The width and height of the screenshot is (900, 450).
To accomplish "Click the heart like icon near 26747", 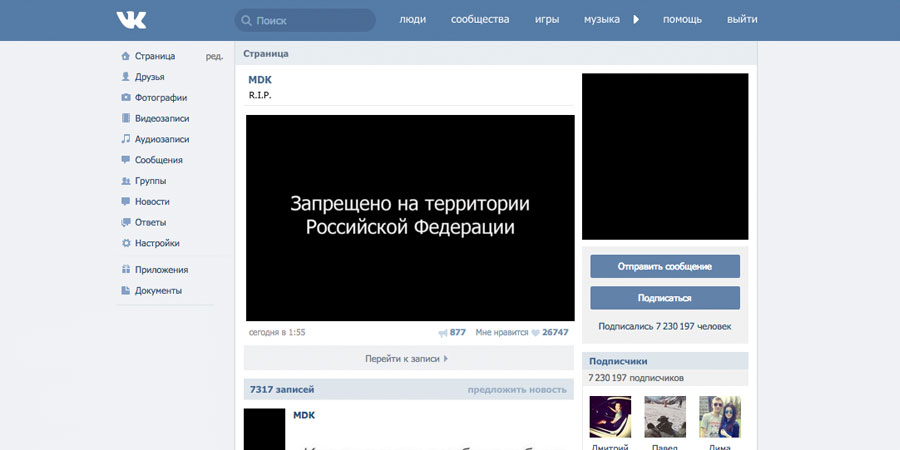I will point(536,332).
